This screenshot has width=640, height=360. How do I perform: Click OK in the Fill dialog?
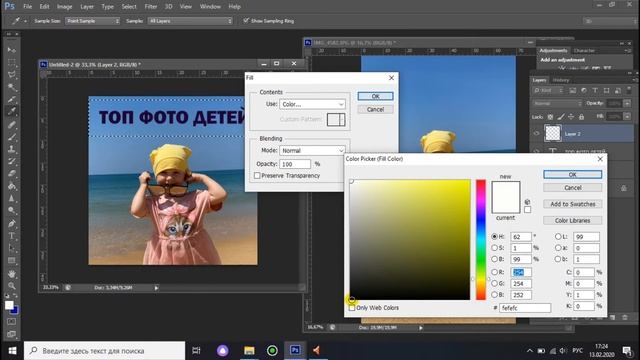point(375,96)
